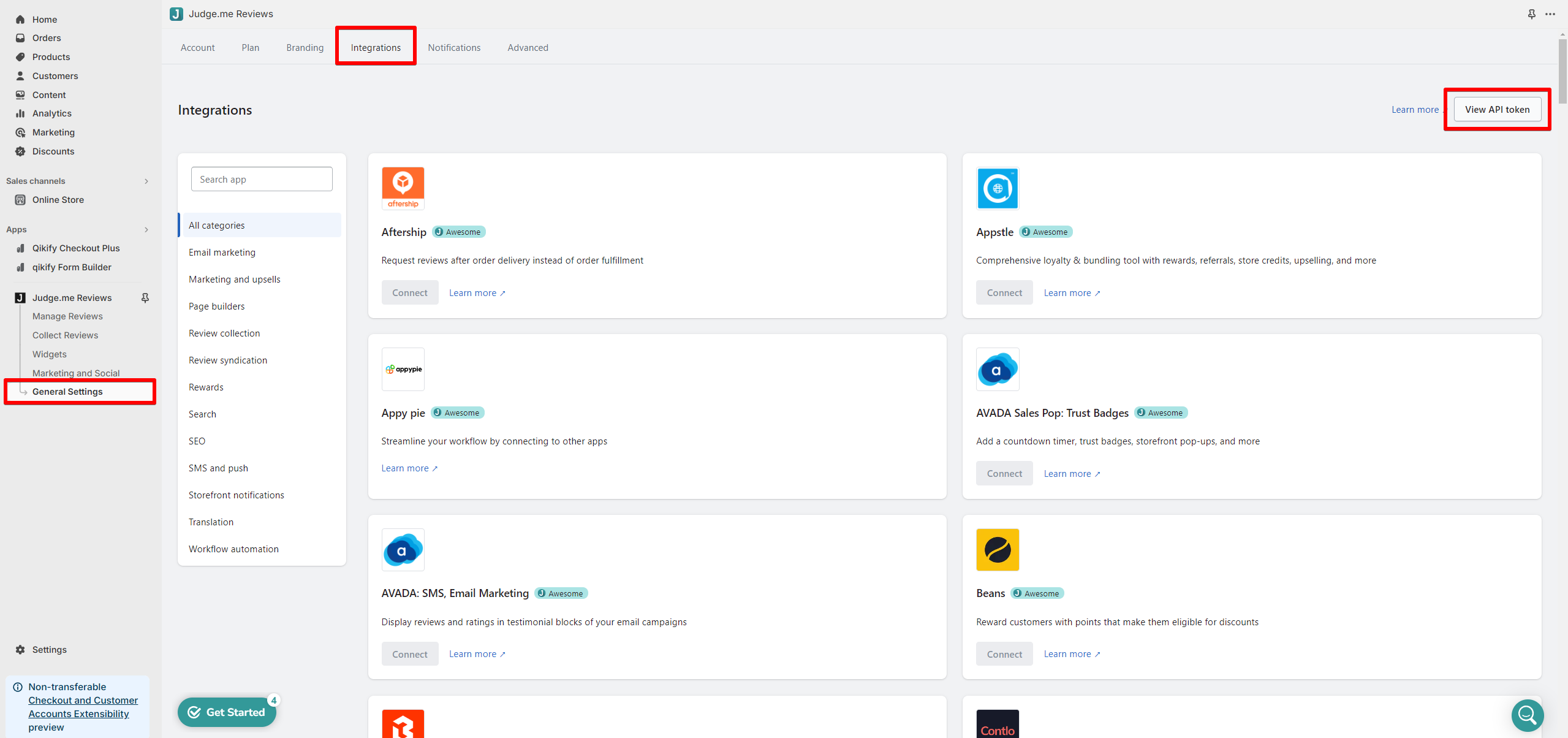Click the Get Started button
Screen dimensions: 1568x738
tap(227, 712)
